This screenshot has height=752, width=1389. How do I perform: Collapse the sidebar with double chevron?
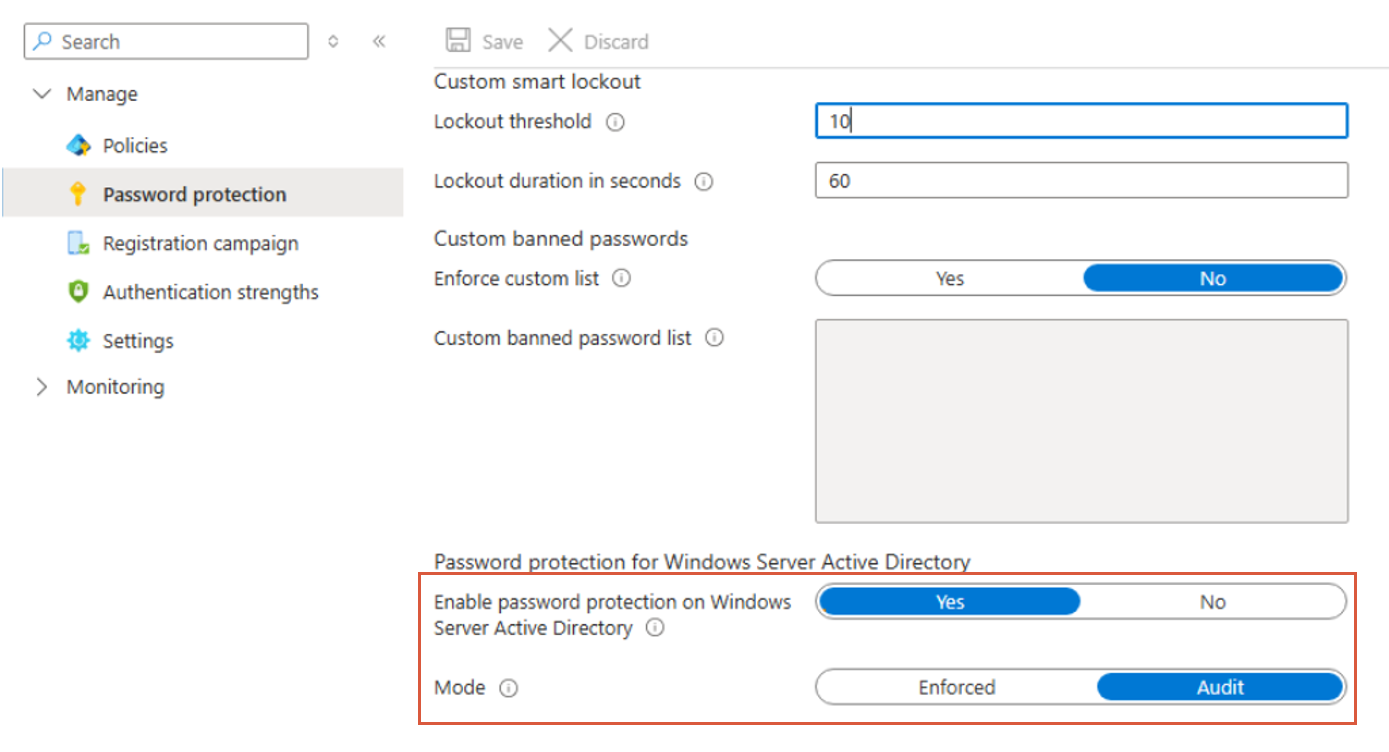coord(379,41)
